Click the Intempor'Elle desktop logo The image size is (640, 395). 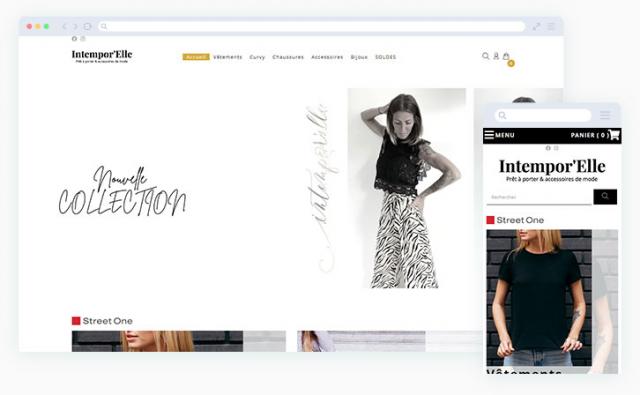coord(102,56)
